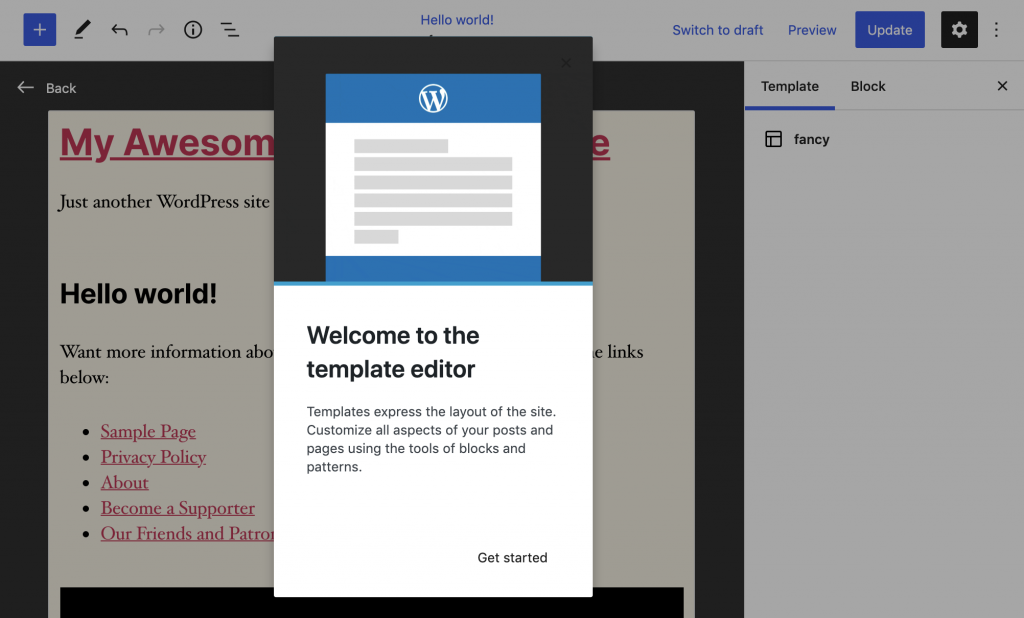Click the blue block inserter plus button
Screen dimensions: 1024x618
(40, 30)
